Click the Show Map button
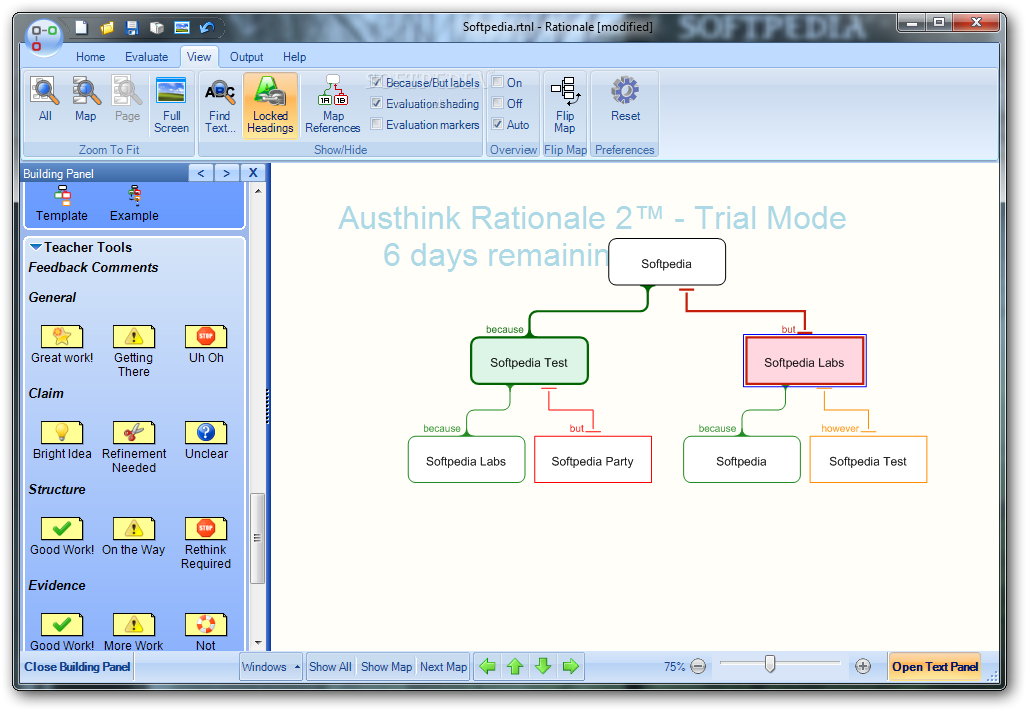This screenshot has height=711, width=1027. [x=386, y=666]
